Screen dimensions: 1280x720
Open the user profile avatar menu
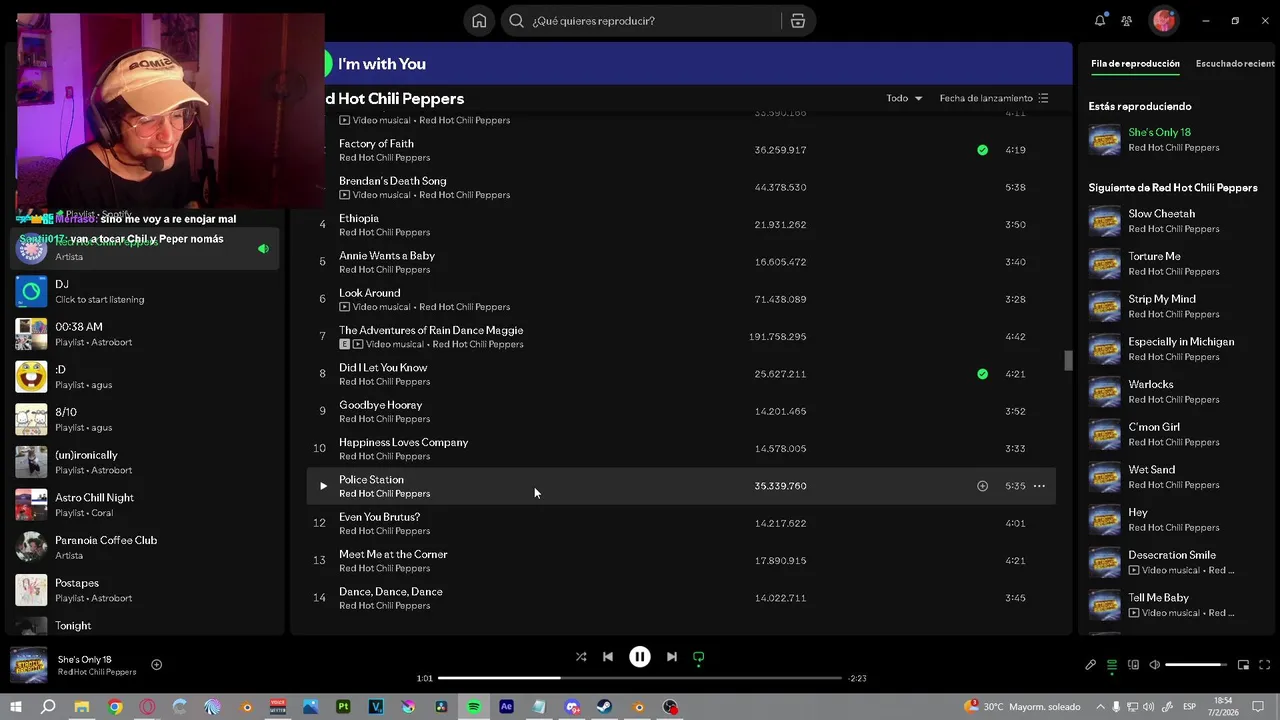(x=1163, y=20)
